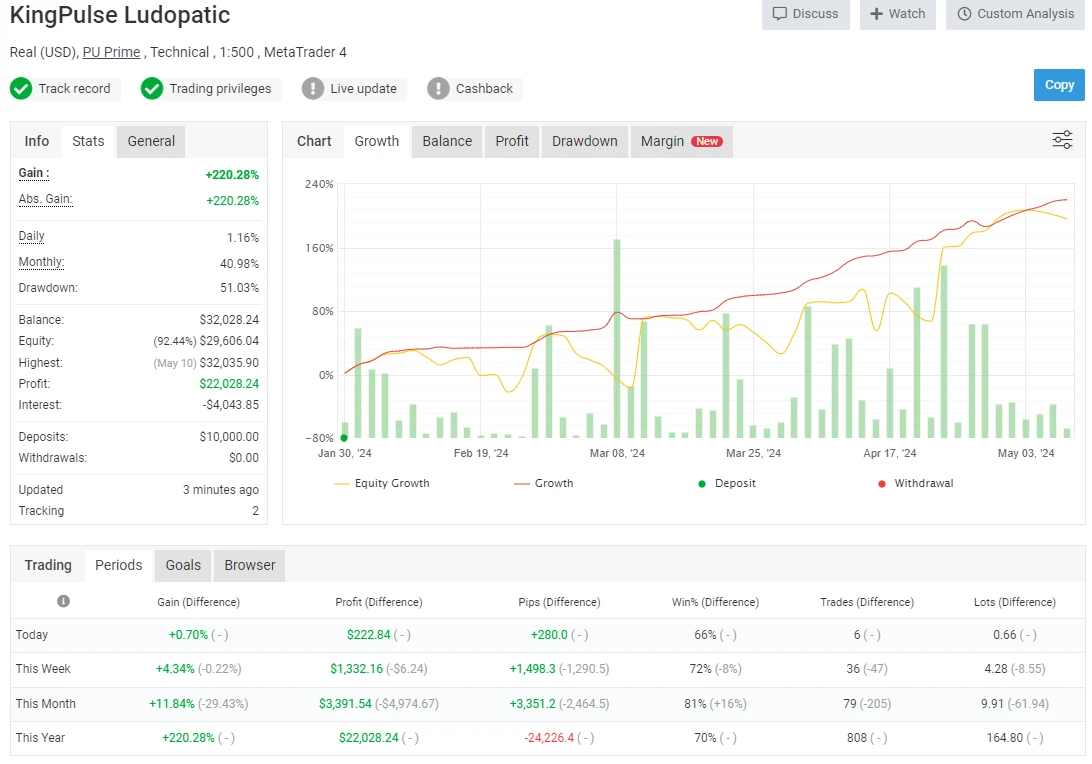This screenshot has width=1092, height=764.
Task: Select the General tab in Info panel
Action: tap(151, 141)
